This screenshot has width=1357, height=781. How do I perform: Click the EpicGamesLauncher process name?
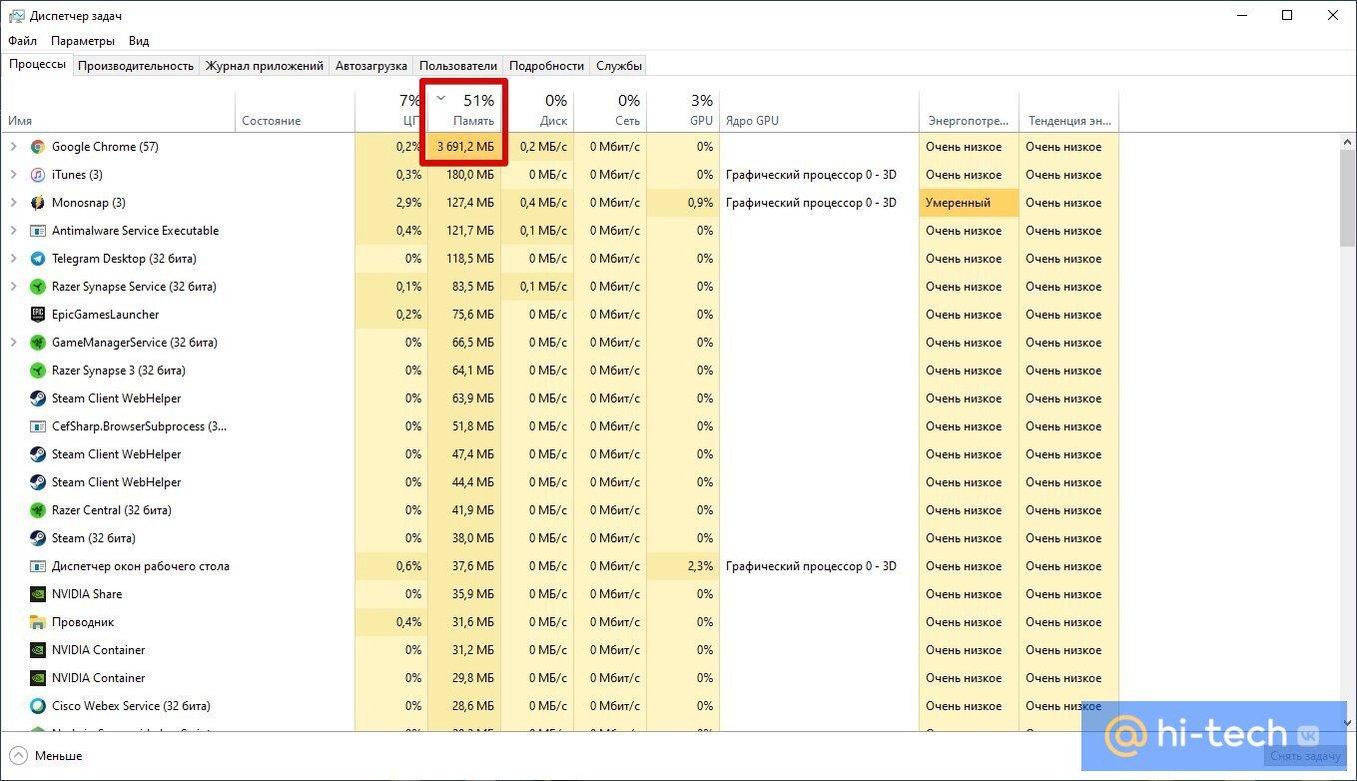(105, 315)
